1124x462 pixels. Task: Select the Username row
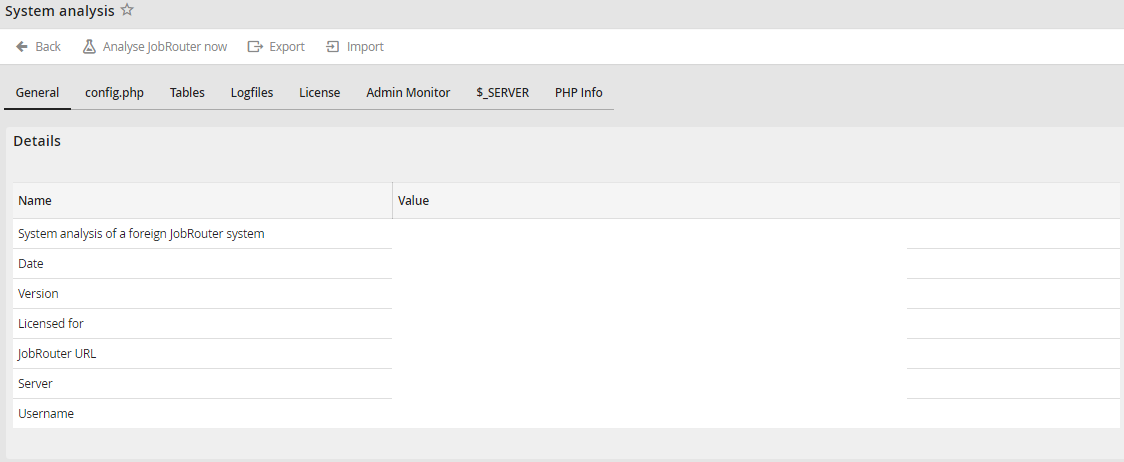point(566,414)
